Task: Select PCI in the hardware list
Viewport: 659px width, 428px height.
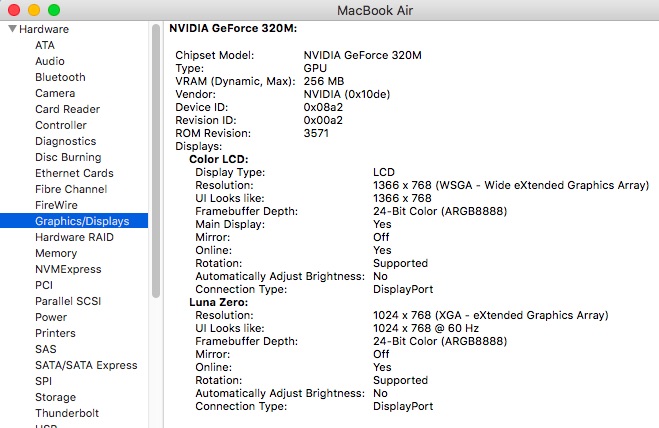Action: pos(44,285)
